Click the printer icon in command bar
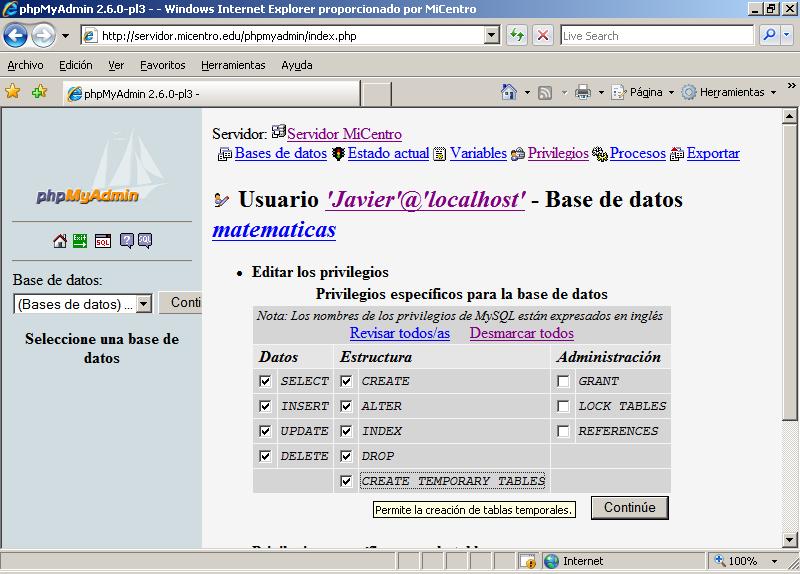 point(583,92)
